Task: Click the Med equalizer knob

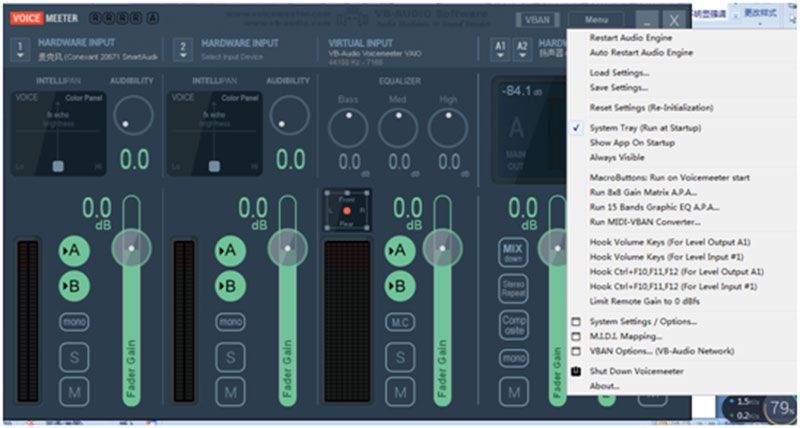Action: [x=398, y=128]
